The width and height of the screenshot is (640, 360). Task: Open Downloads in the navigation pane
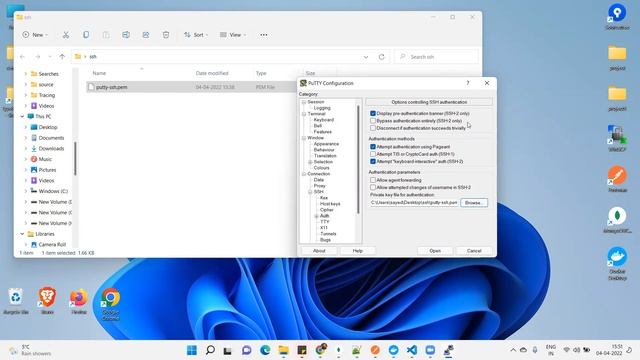click(51, 149)
